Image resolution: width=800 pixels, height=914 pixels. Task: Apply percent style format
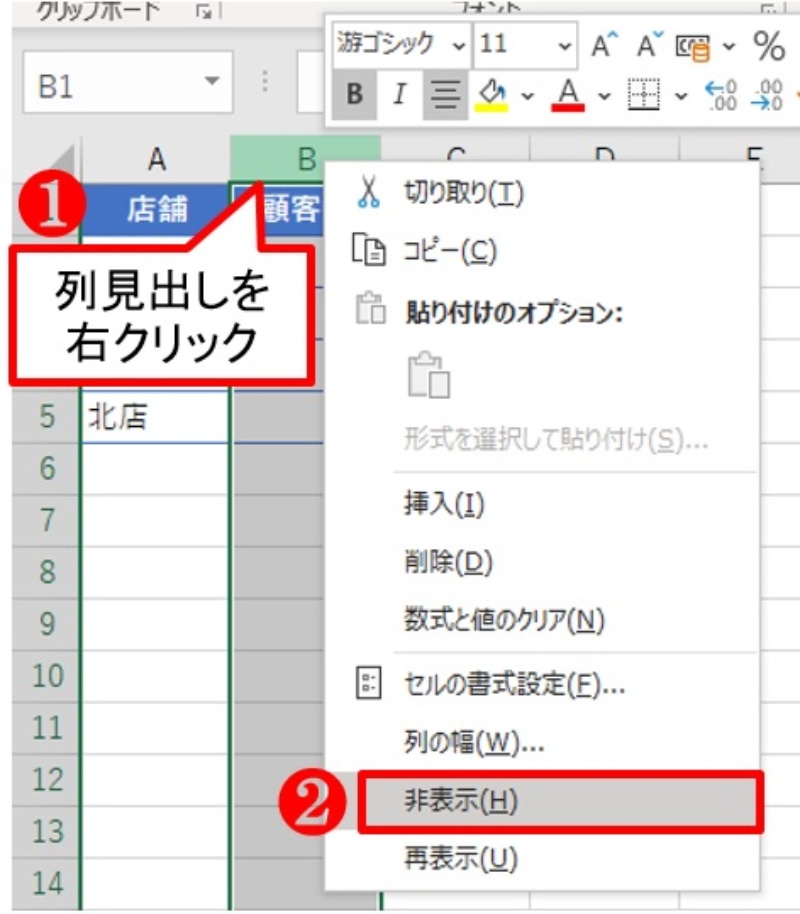pos(768,45)
